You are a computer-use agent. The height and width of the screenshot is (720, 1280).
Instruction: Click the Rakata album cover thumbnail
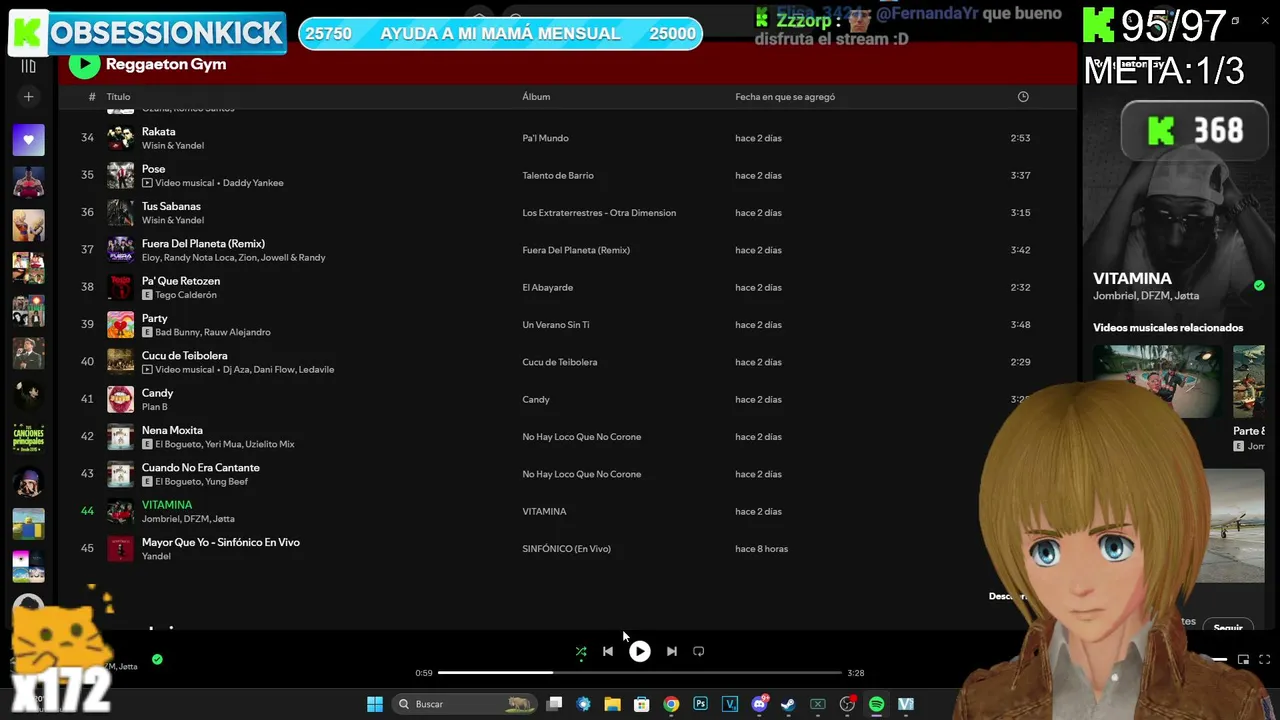point(121,138)
